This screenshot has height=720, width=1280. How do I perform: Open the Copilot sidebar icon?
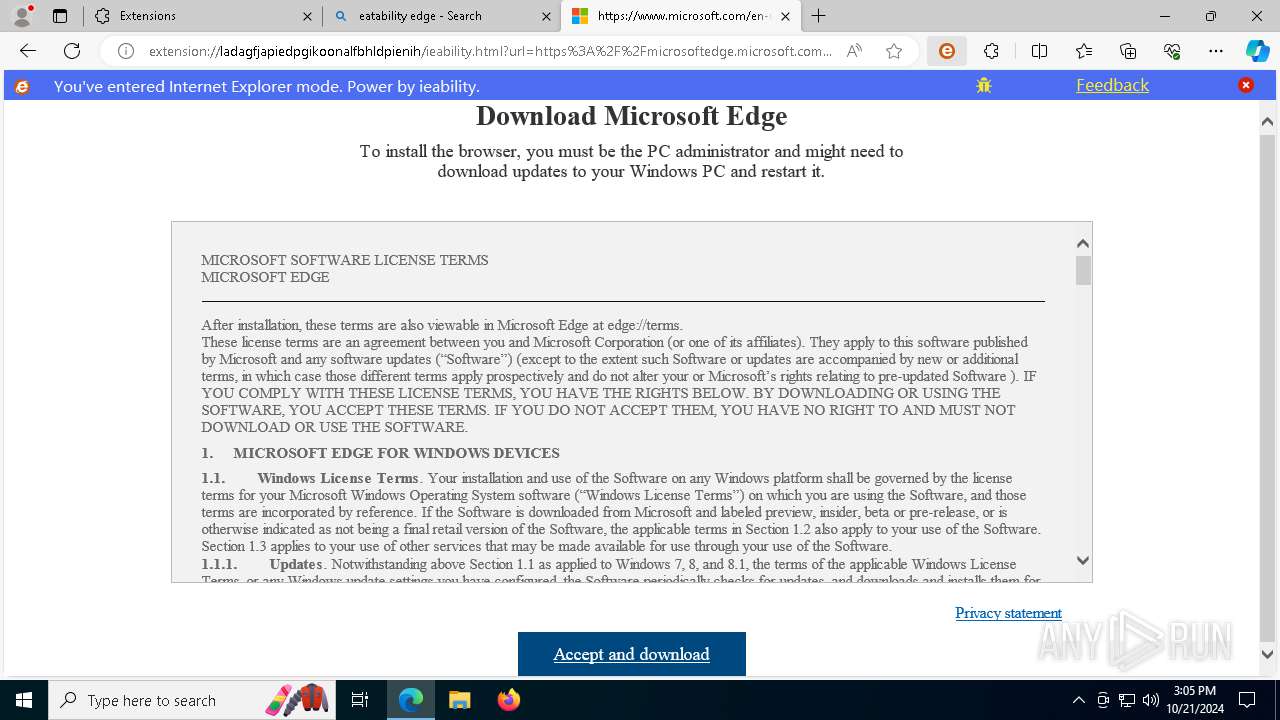[1257, 51]
